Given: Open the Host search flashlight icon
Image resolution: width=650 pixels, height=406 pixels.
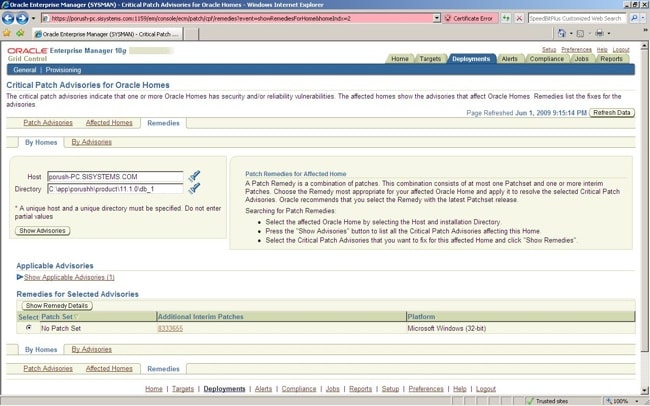Looking at the screenshot, I should (194, 176).
